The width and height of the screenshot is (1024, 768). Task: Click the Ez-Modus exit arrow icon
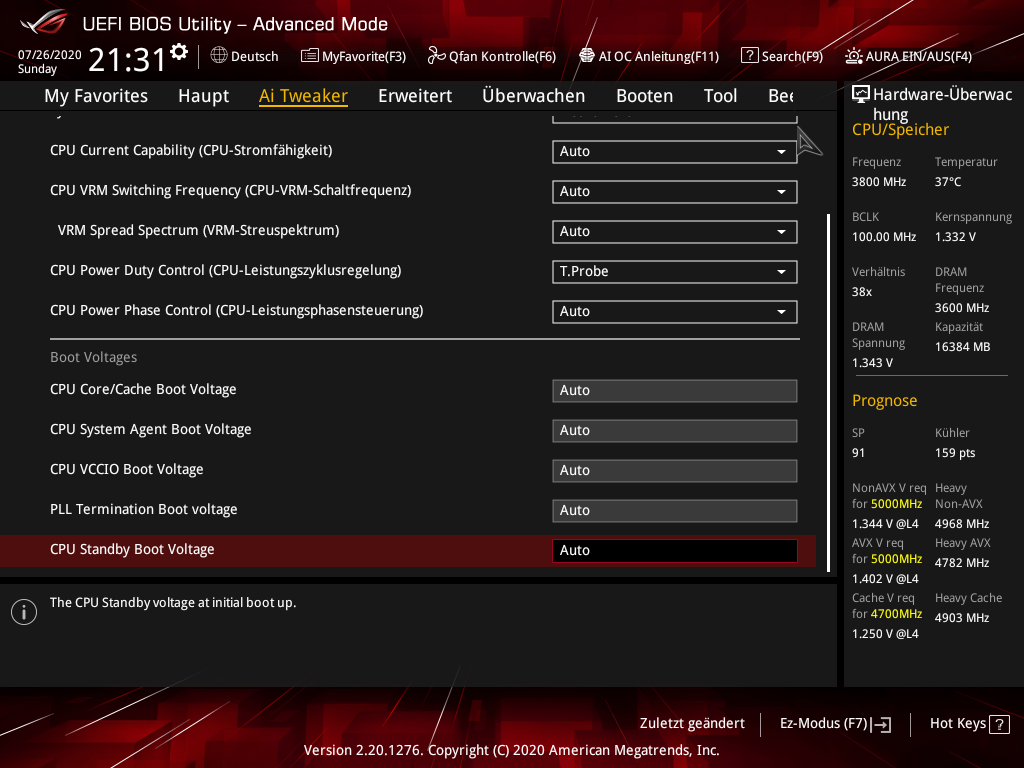click(x=881, y=724)
